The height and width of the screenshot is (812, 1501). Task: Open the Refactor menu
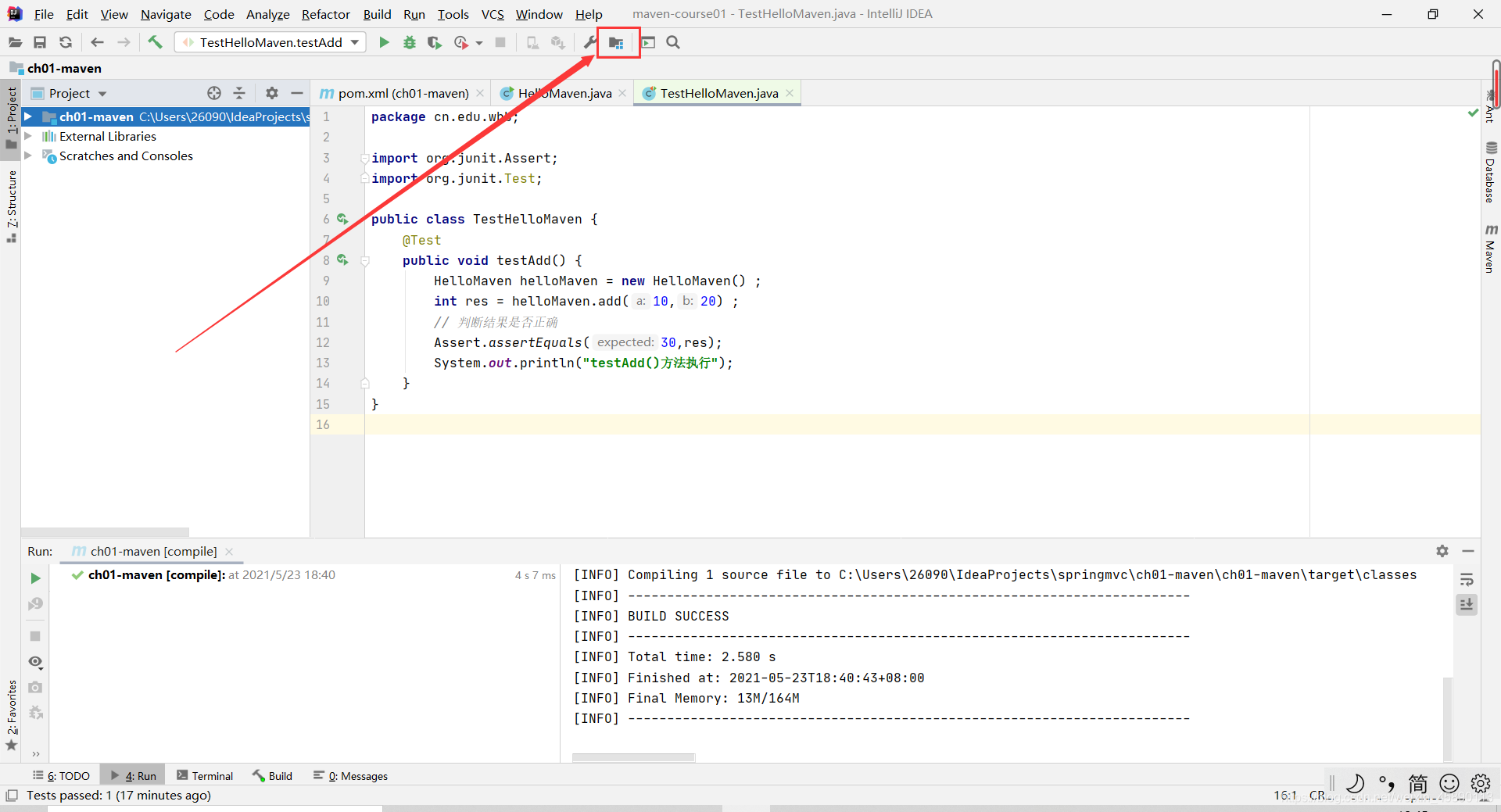click(326, 14)
